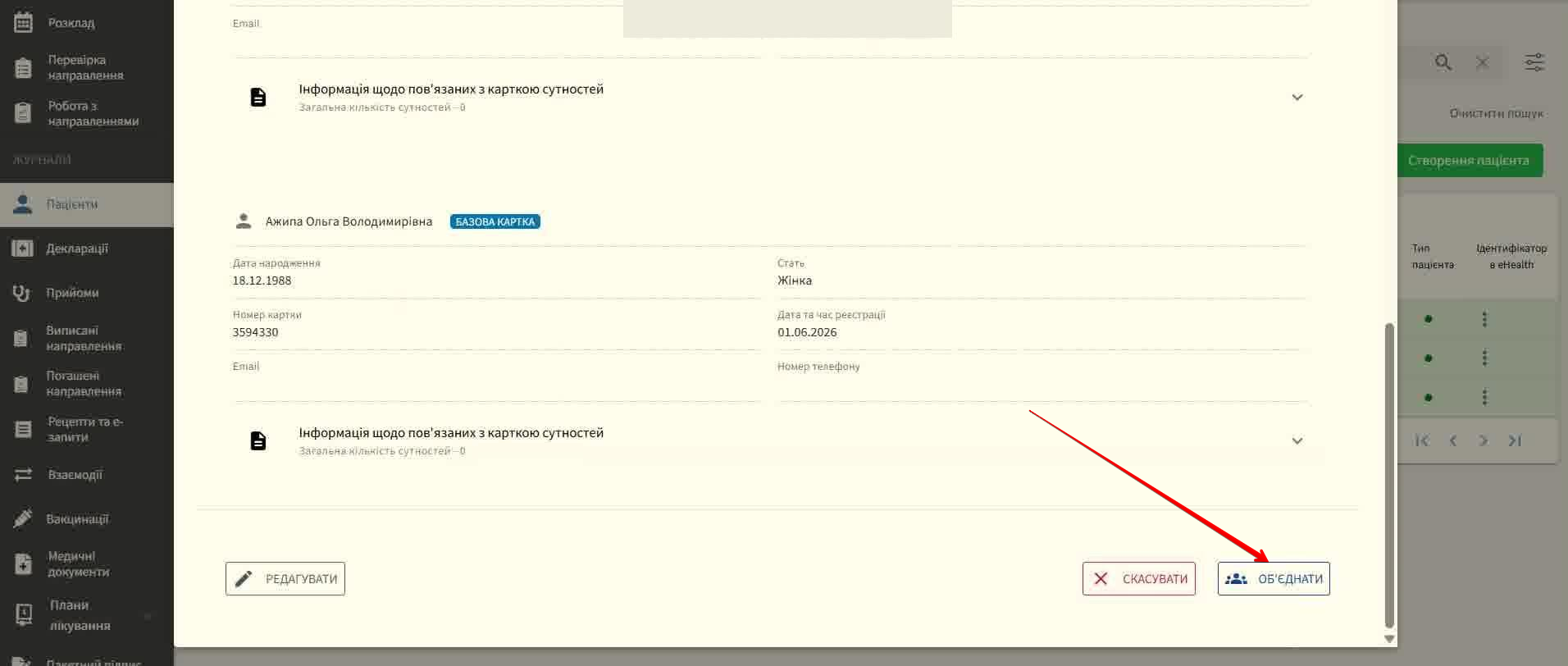Screen dimensions: 1568x666
Task: Go to last page of patients table
Action: pos(1515,440)
